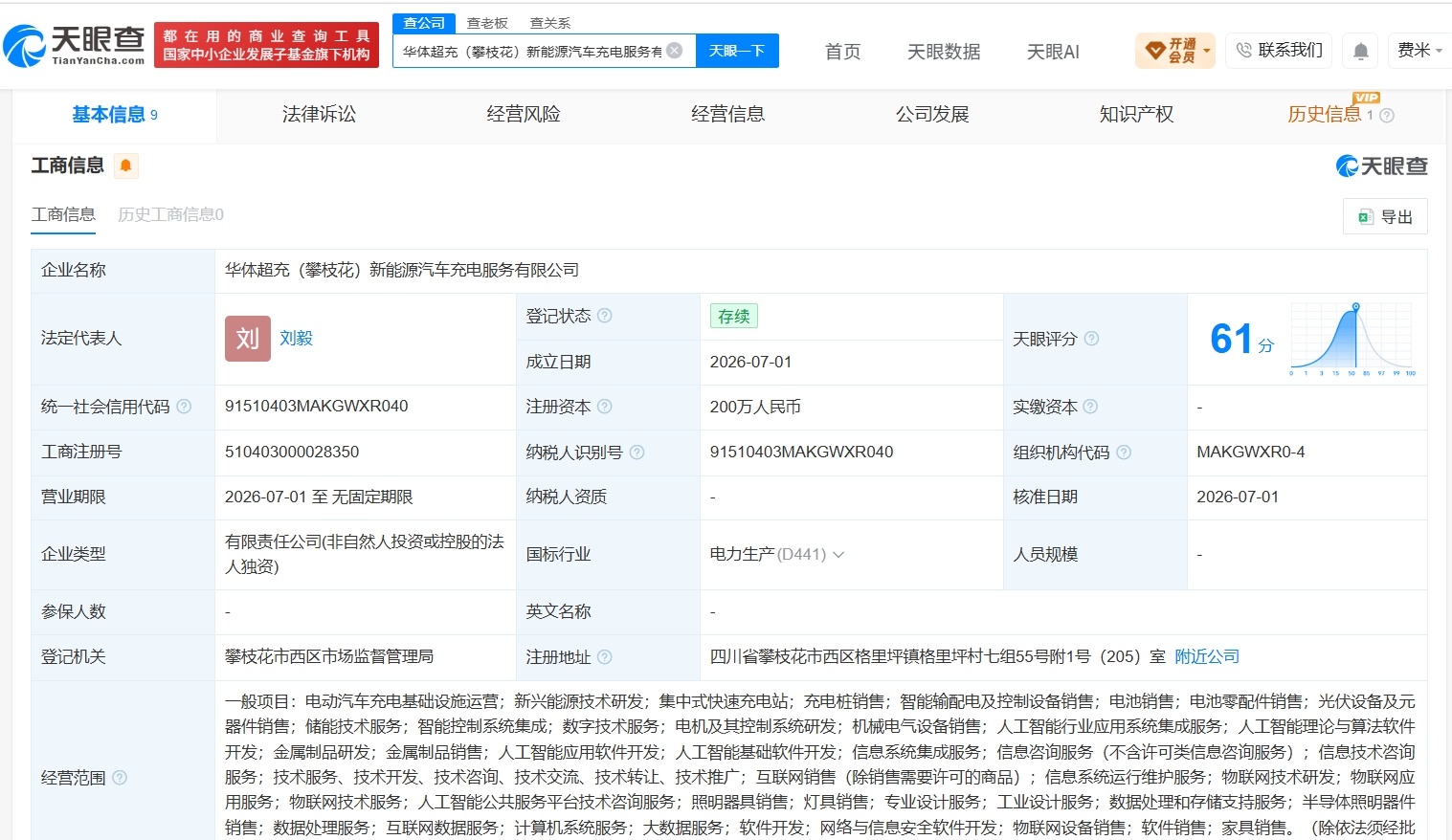Click help icon next to 注册资本

605,407
